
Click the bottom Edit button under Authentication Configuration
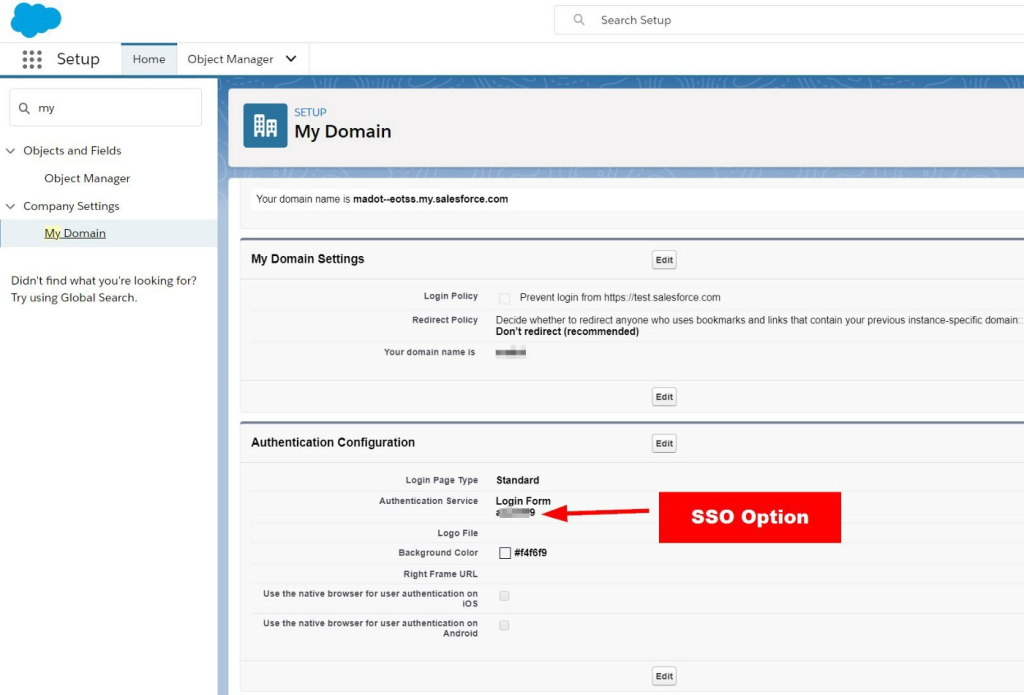[x=664, y=676]
